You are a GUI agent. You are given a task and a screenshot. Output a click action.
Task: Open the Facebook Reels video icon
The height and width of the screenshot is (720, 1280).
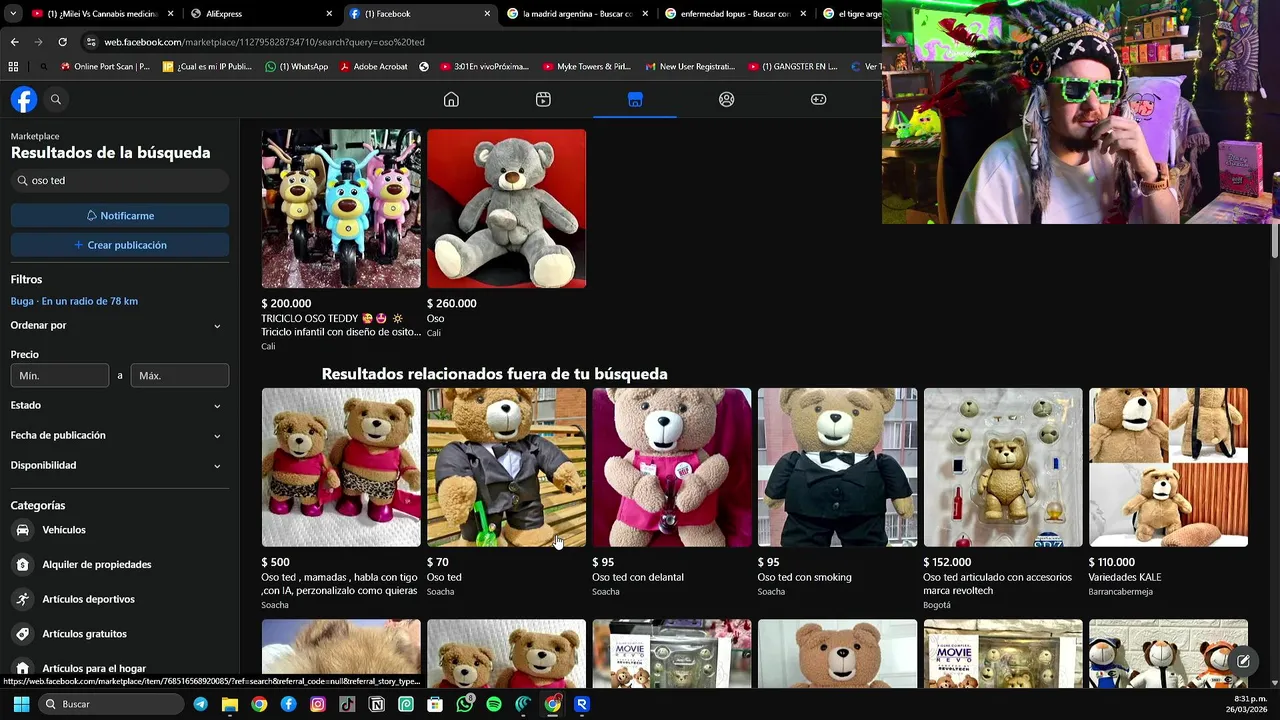[x=543, y=99]
